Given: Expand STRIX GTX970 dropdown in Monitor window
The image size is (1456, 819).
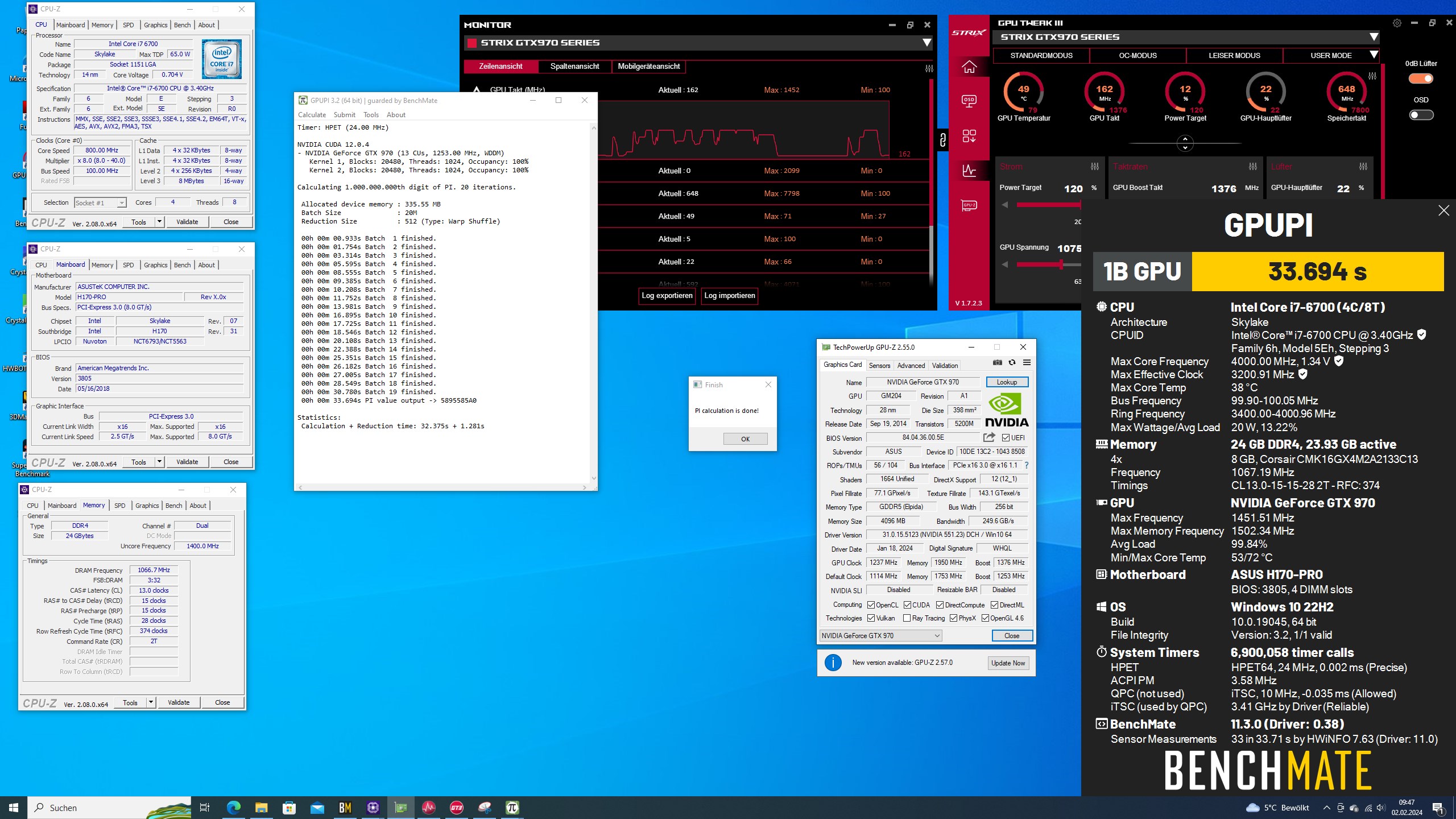Looking at the screenshot, I should (x=926, y=43).
